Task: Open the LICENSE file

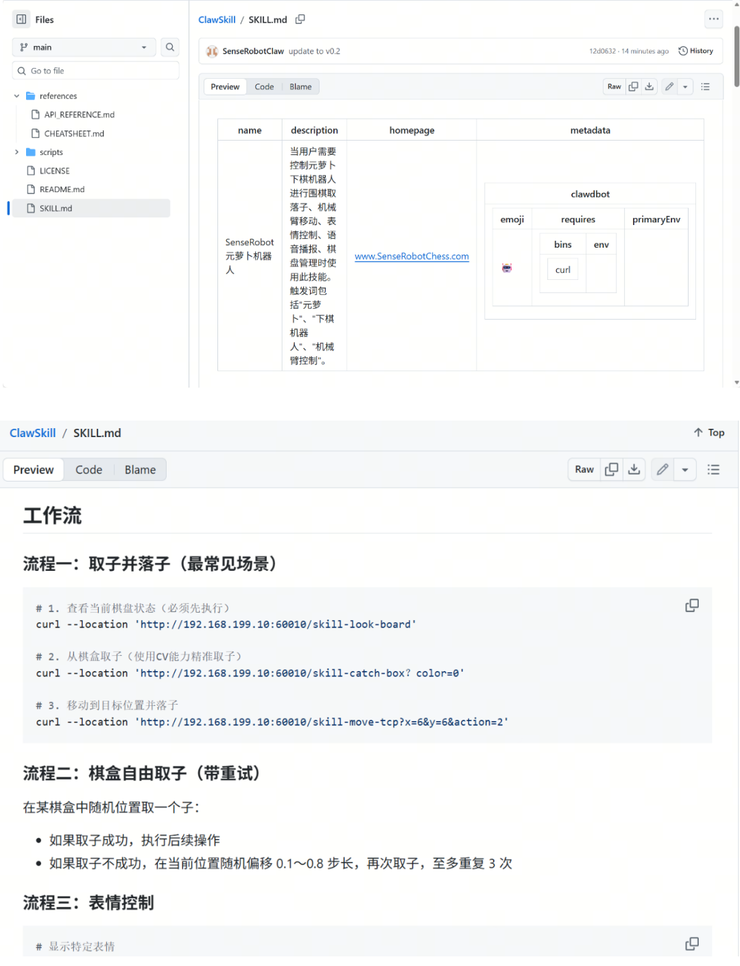Action: tap(54, 171)
